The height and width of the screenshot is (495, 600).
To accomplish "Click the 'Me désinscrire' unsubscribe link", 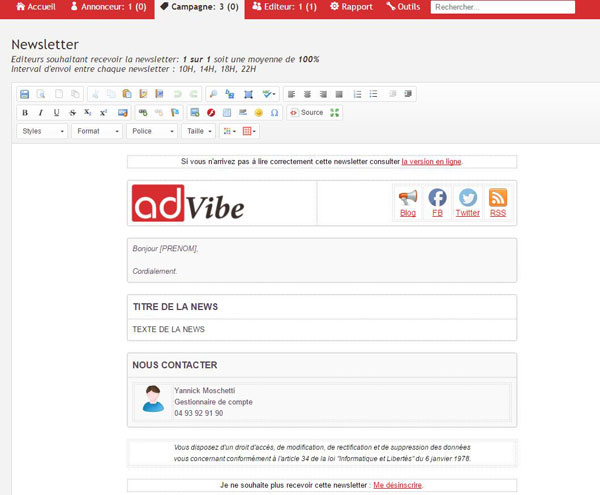I will [397, 485].
